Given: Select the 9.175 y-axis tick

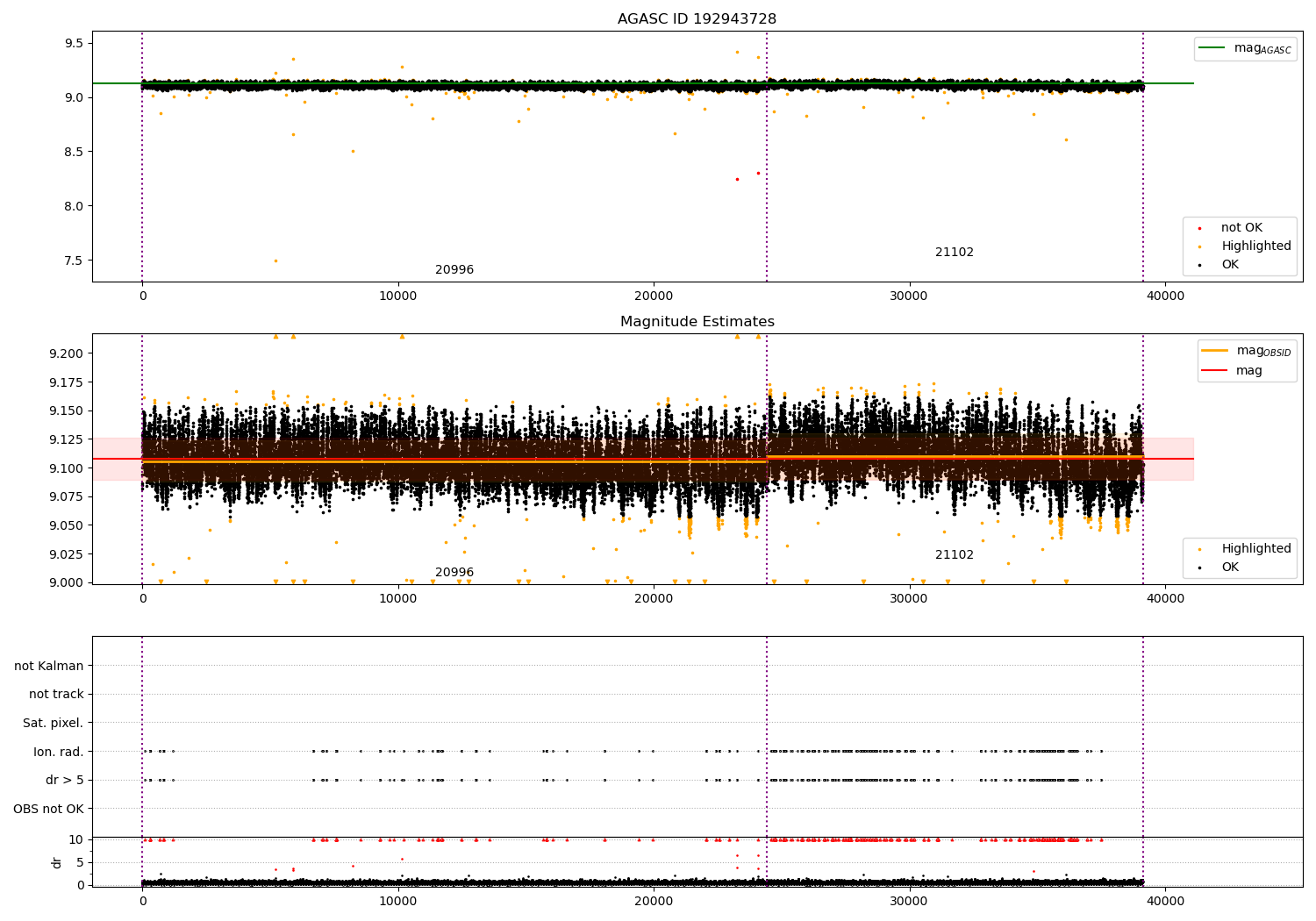Looking at the screenshot, I should tap(67, 382).
